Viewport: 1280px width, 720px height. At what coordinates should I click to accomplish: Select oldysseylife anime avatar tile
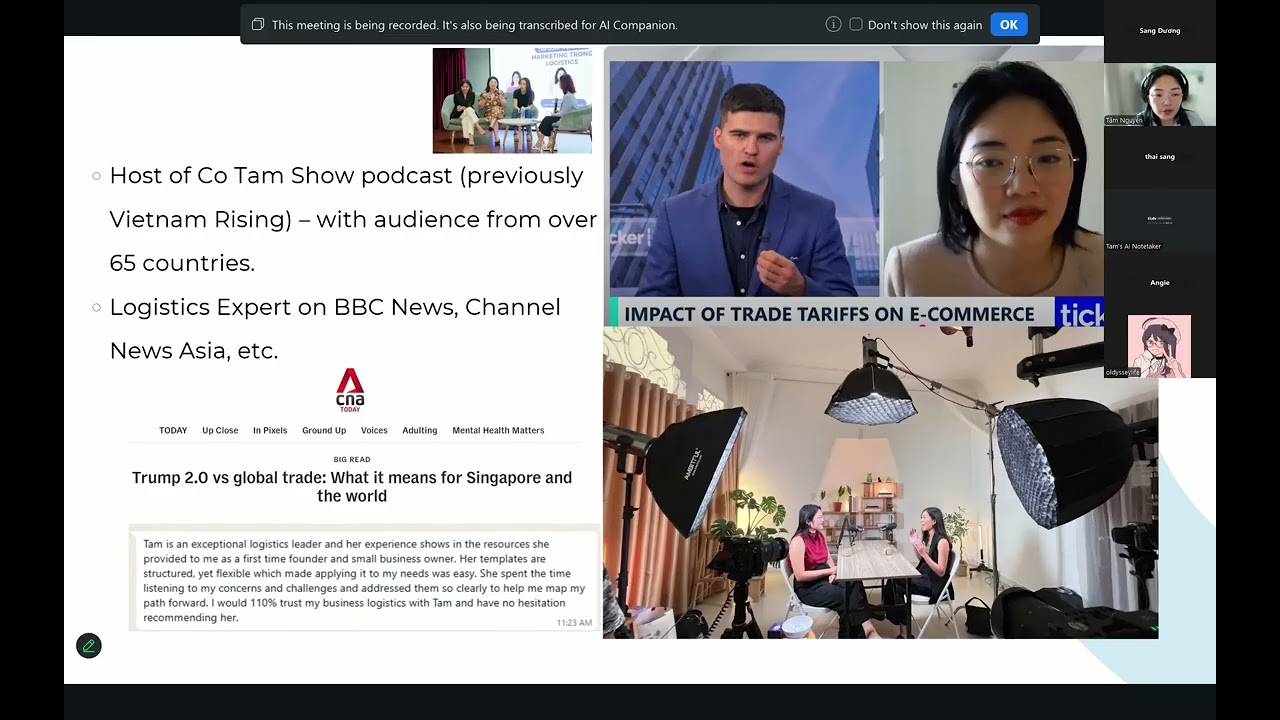(x=1160, y=346)
